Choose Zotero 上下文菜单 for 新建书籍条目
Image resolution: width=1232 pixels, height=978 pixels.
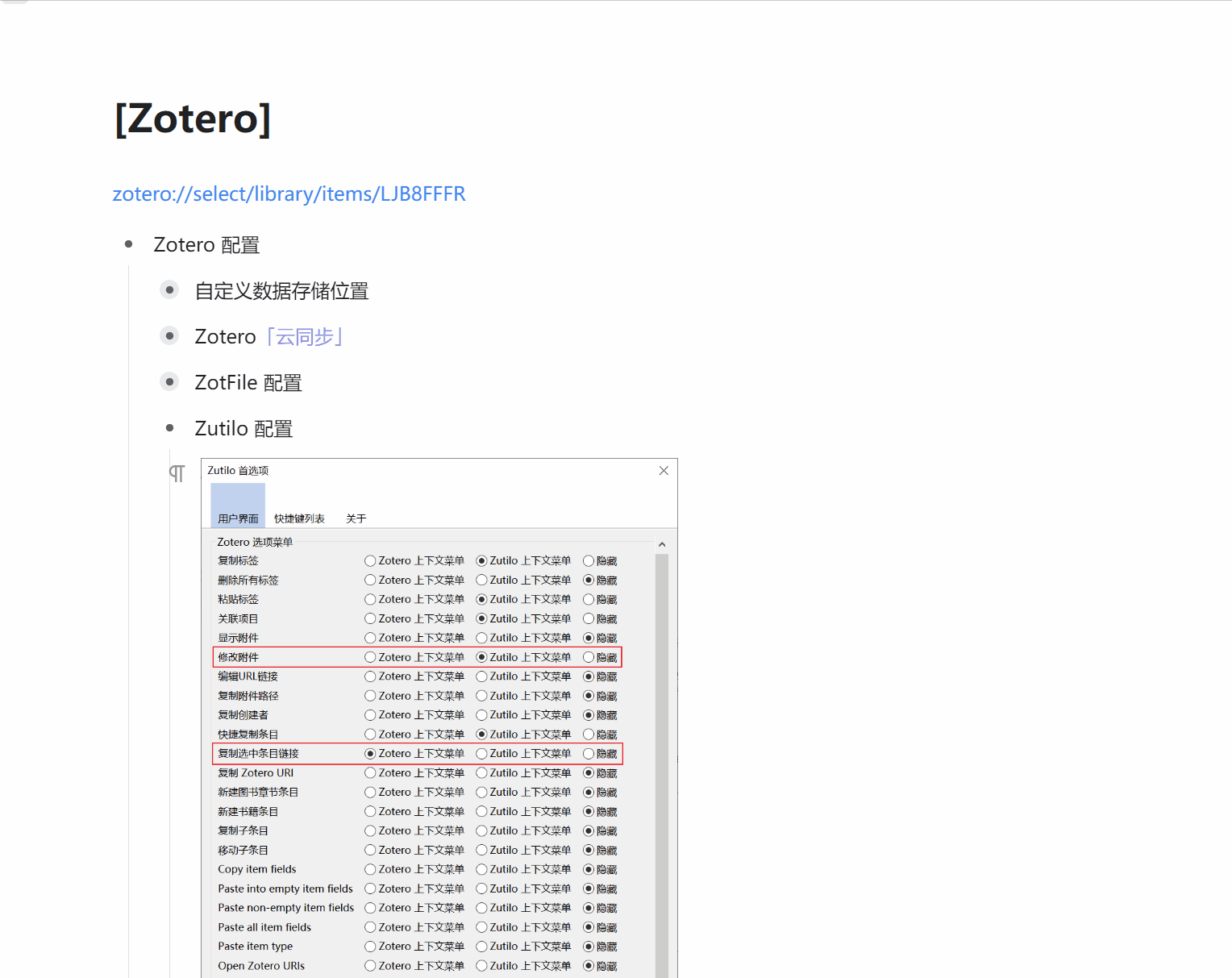[x=370, y=811]
